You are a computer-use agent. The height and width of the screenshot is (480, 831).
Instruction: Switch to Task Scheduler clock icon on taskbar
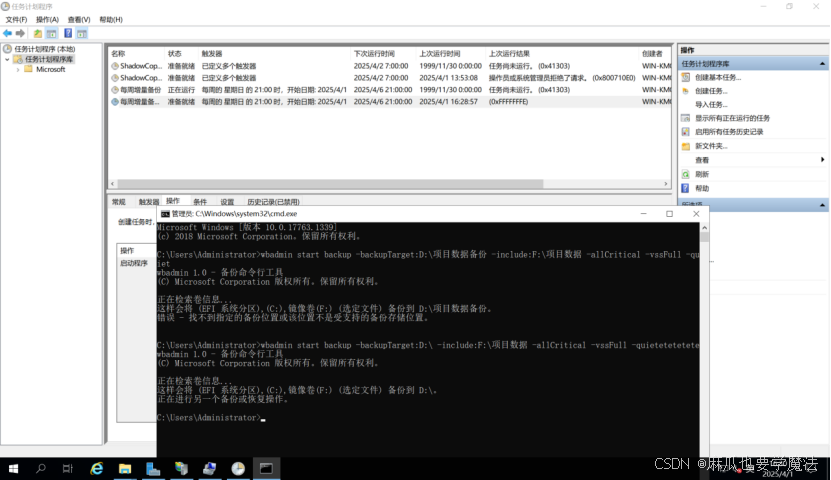[238, 468]
